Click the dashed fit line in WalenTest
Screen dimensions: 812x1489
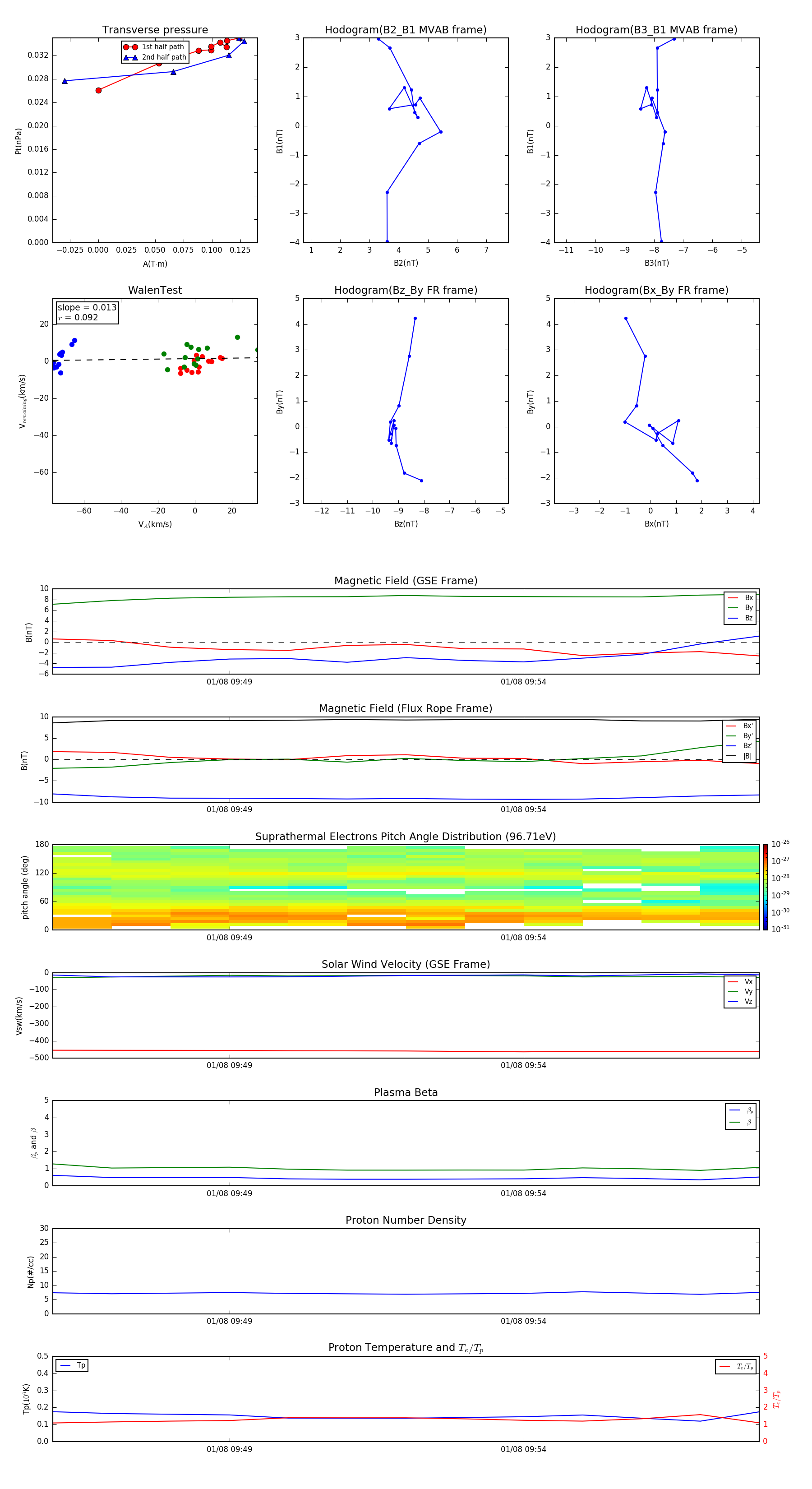[x=155, y=359]
